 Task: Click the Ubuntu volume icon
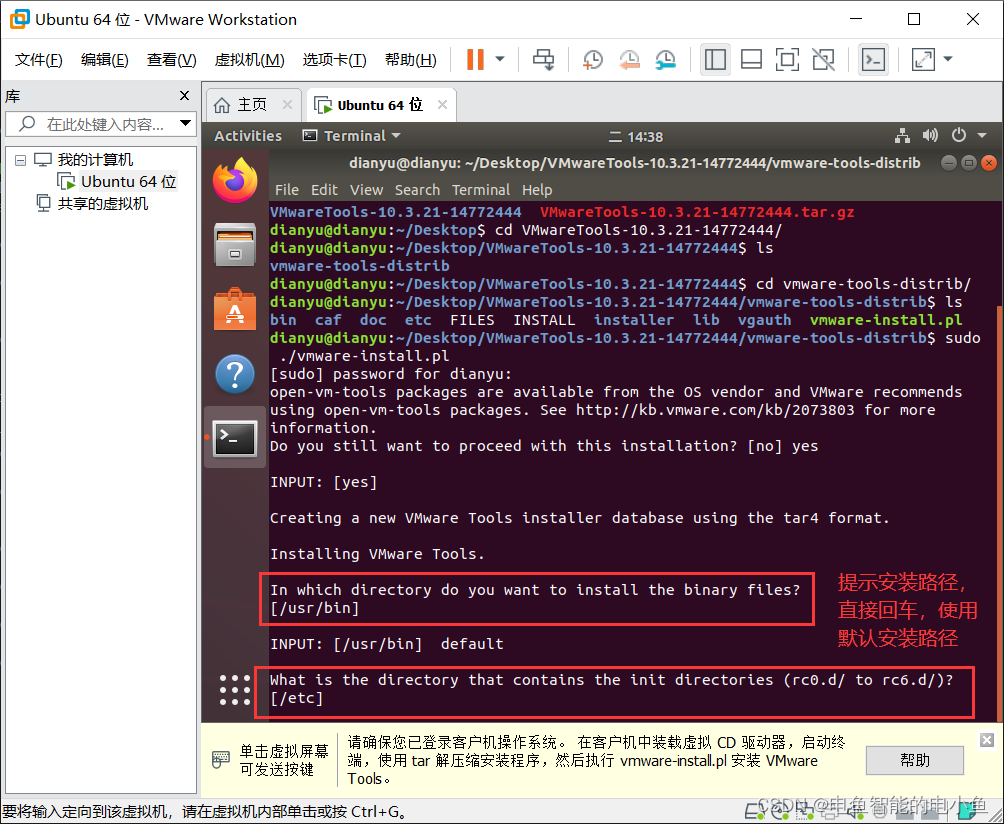(930, 136)
